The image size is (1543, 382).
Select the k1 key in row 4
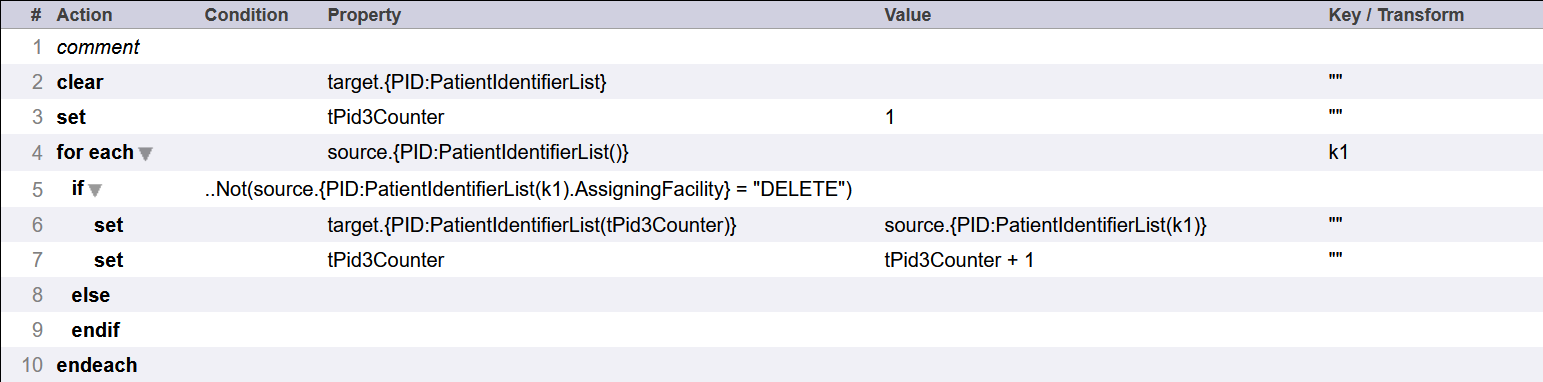[1338, 153]
